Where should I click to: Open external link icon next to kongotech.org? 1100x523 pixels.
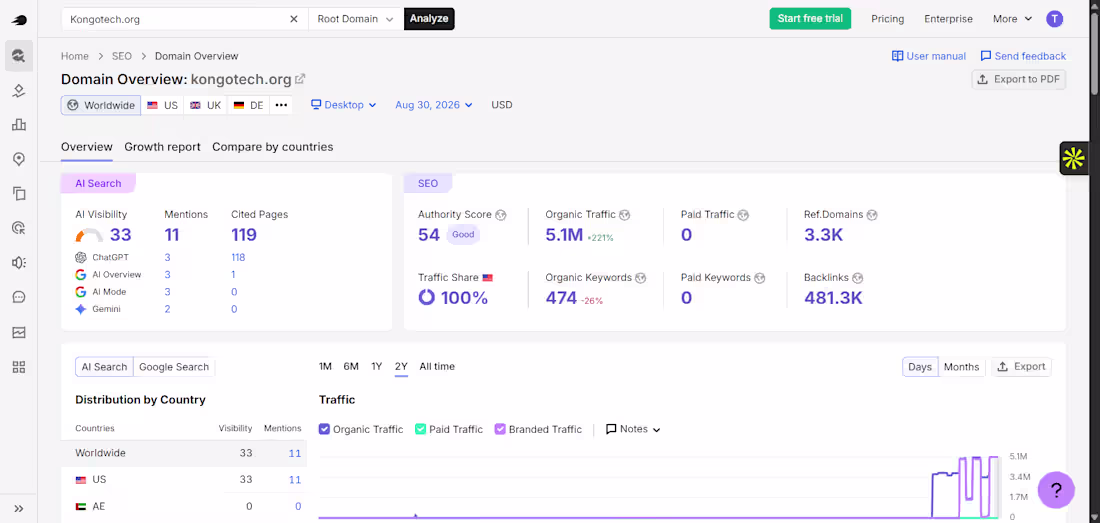(x=300, y=79)
